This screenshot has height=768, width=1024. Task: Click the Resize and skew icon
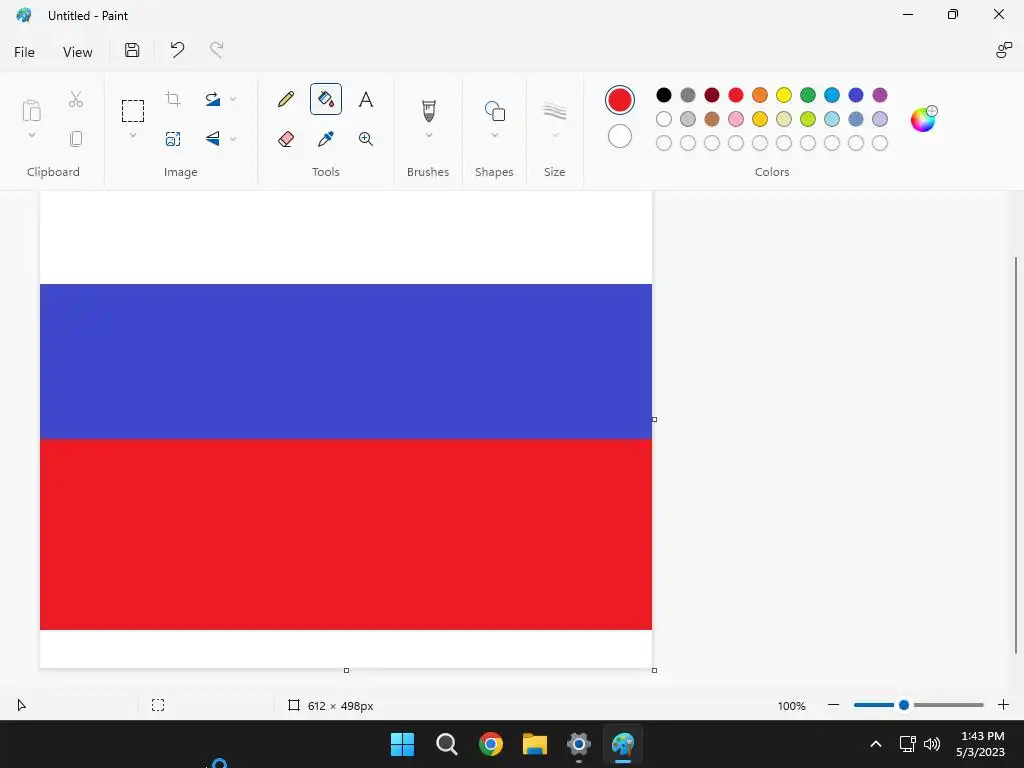pyautogui.click(x=173, y=138)
